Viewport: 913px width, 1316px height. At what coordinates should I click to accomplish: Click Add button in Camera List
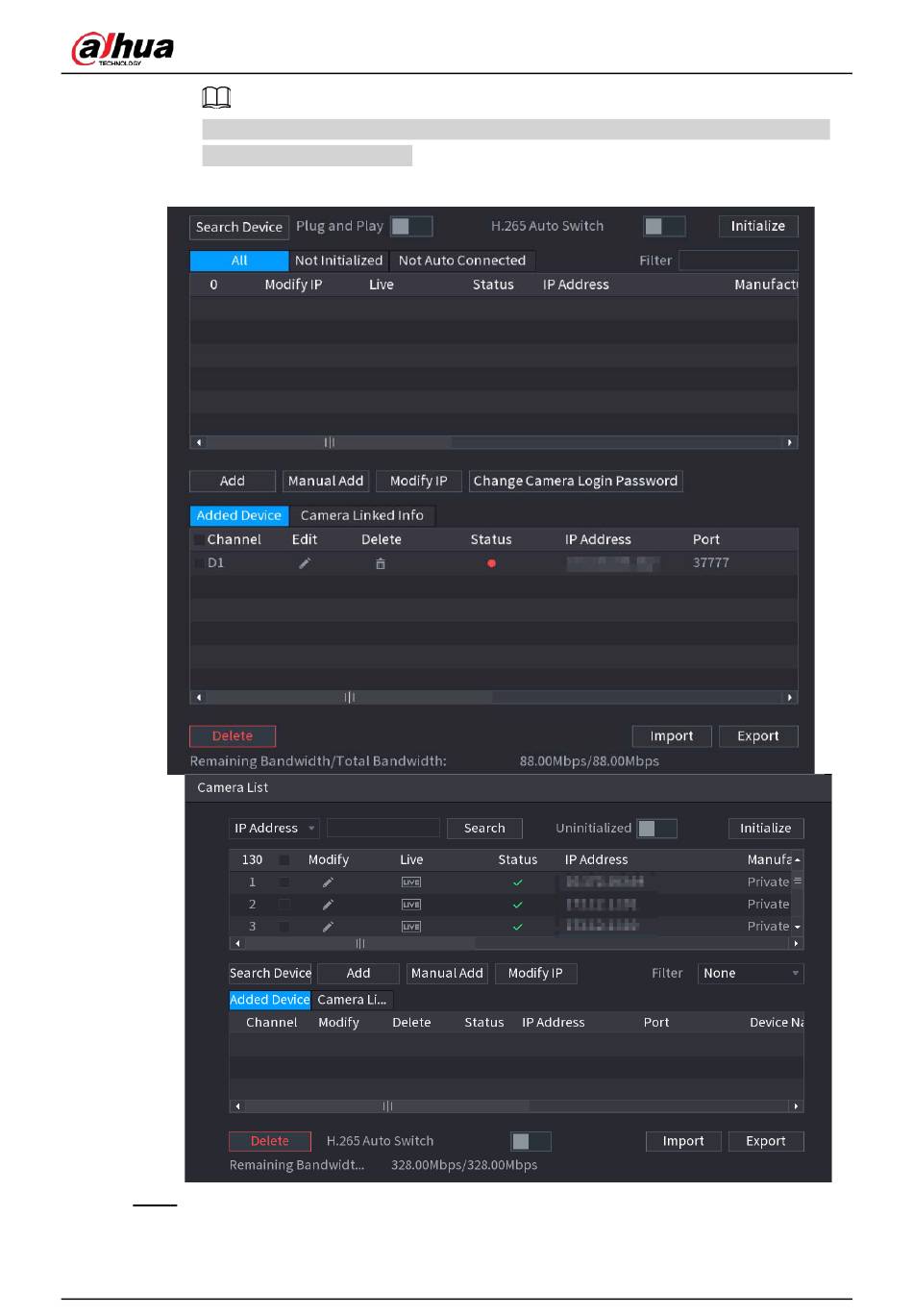(x=358, y=974)
